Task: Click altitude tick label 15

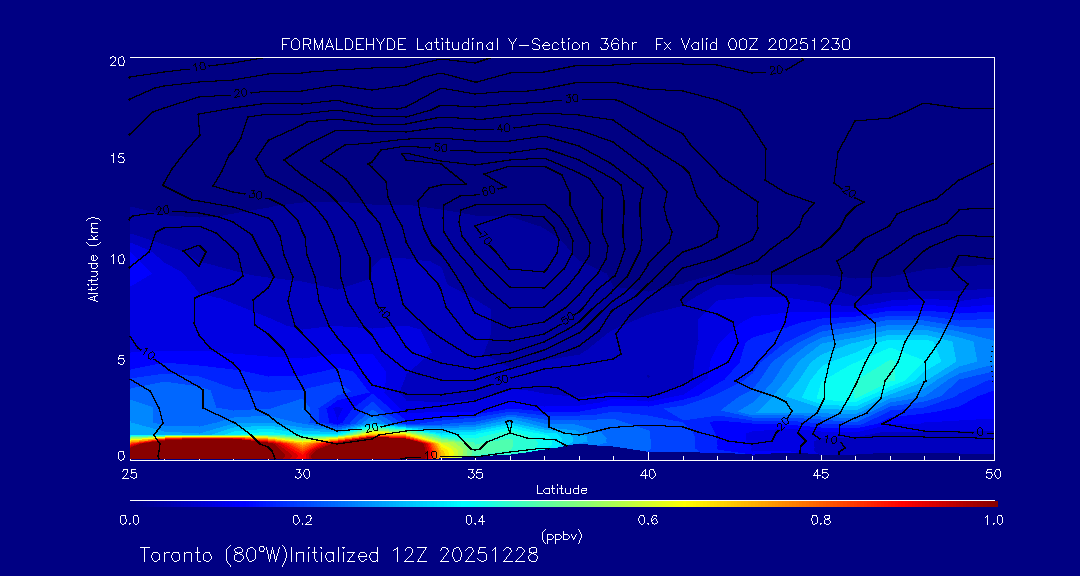Action: point(115,160)
